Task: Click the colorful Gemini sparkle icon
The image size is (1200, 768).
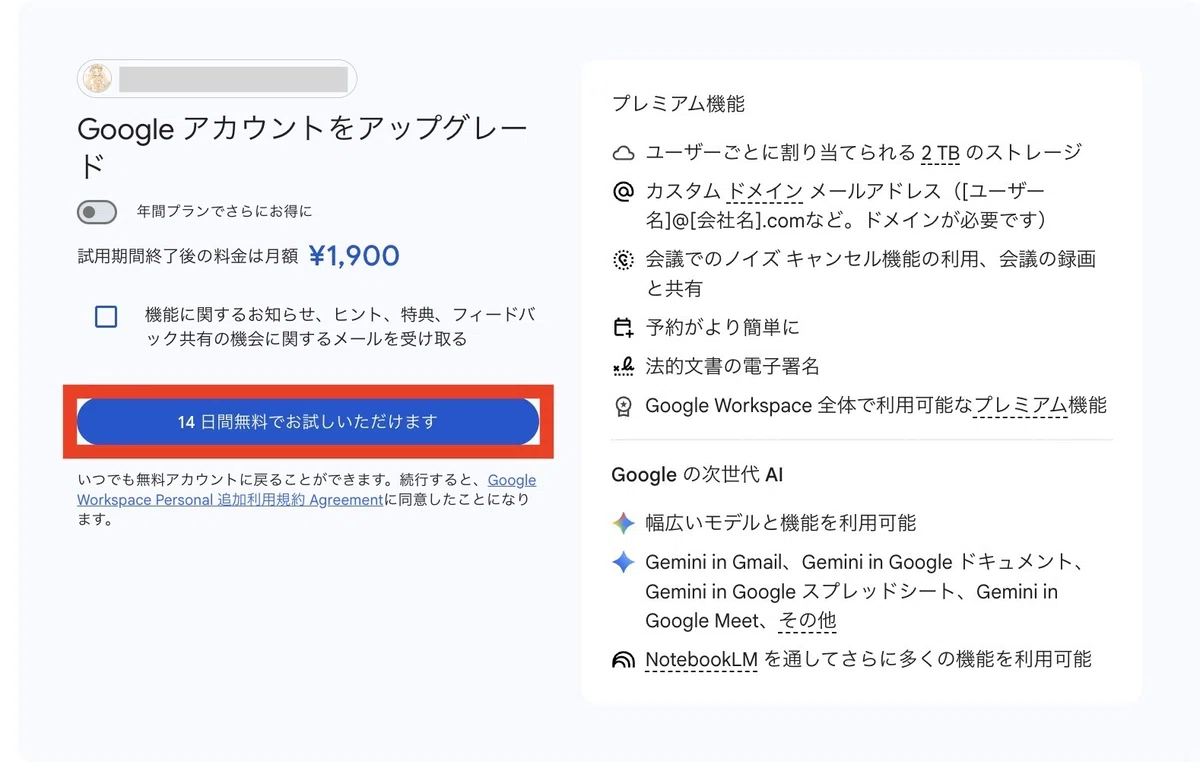Action: tap(623, 523)
